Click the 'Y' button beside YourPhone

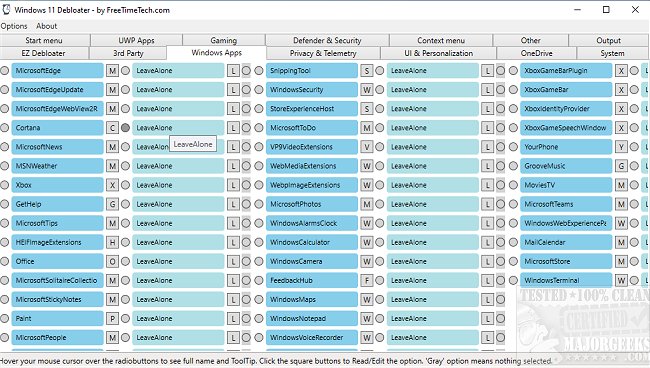621,147
